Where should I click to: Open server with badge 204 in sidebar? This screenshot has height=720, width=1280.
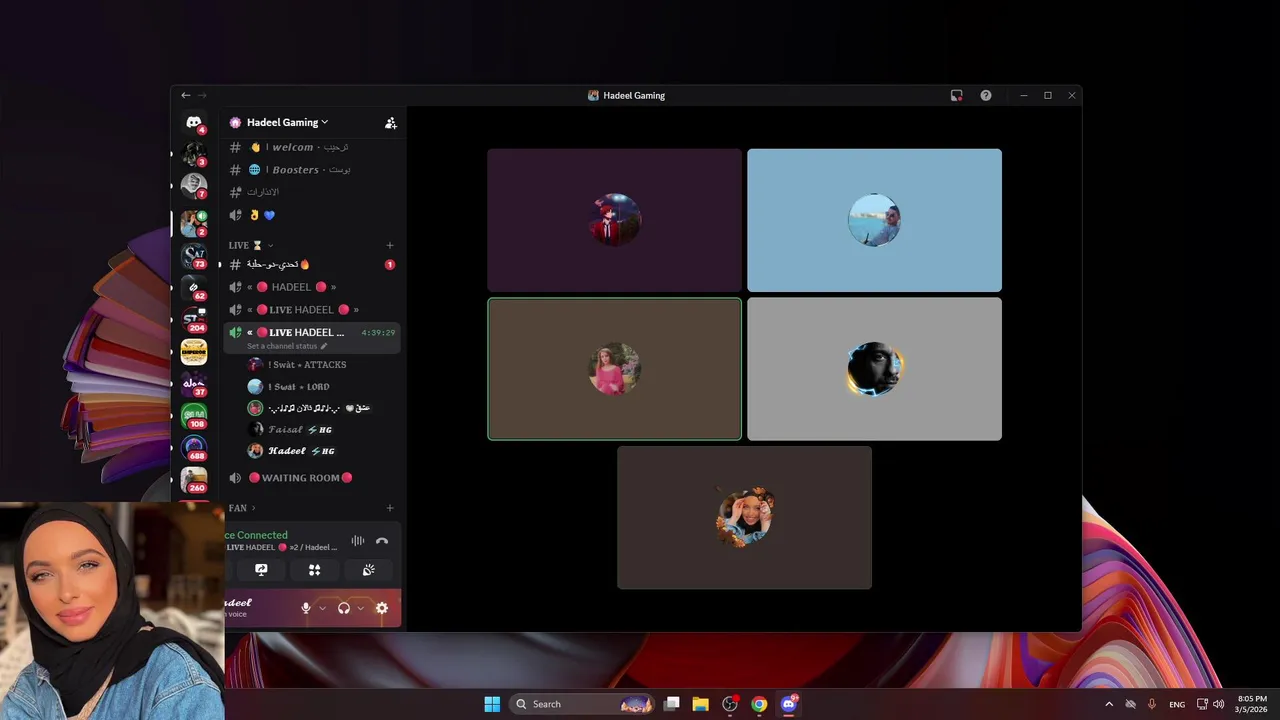[x=193, y=320]
